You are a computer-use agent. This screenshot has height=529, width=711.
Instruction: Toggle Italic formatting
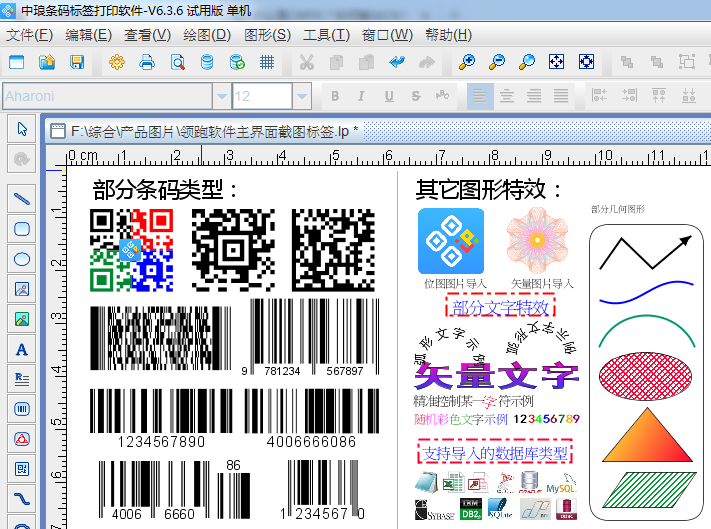pyautogui.click(x=361, y=96)
